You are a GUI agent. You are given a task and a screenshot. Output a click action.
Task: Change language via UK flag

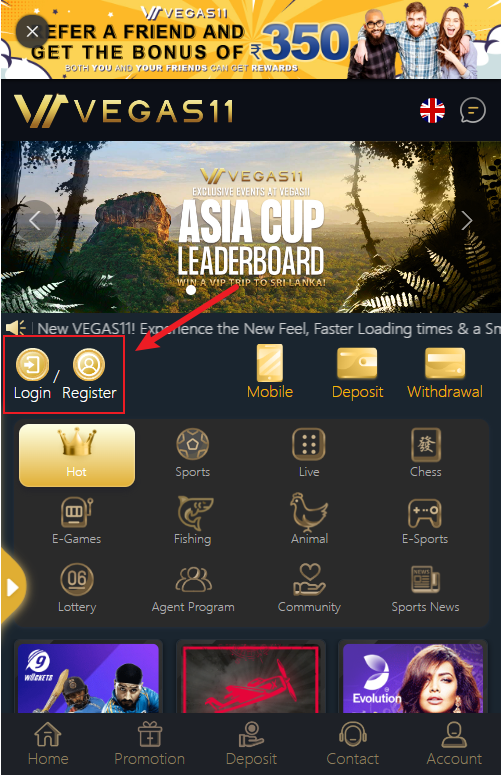pos(432,110)
